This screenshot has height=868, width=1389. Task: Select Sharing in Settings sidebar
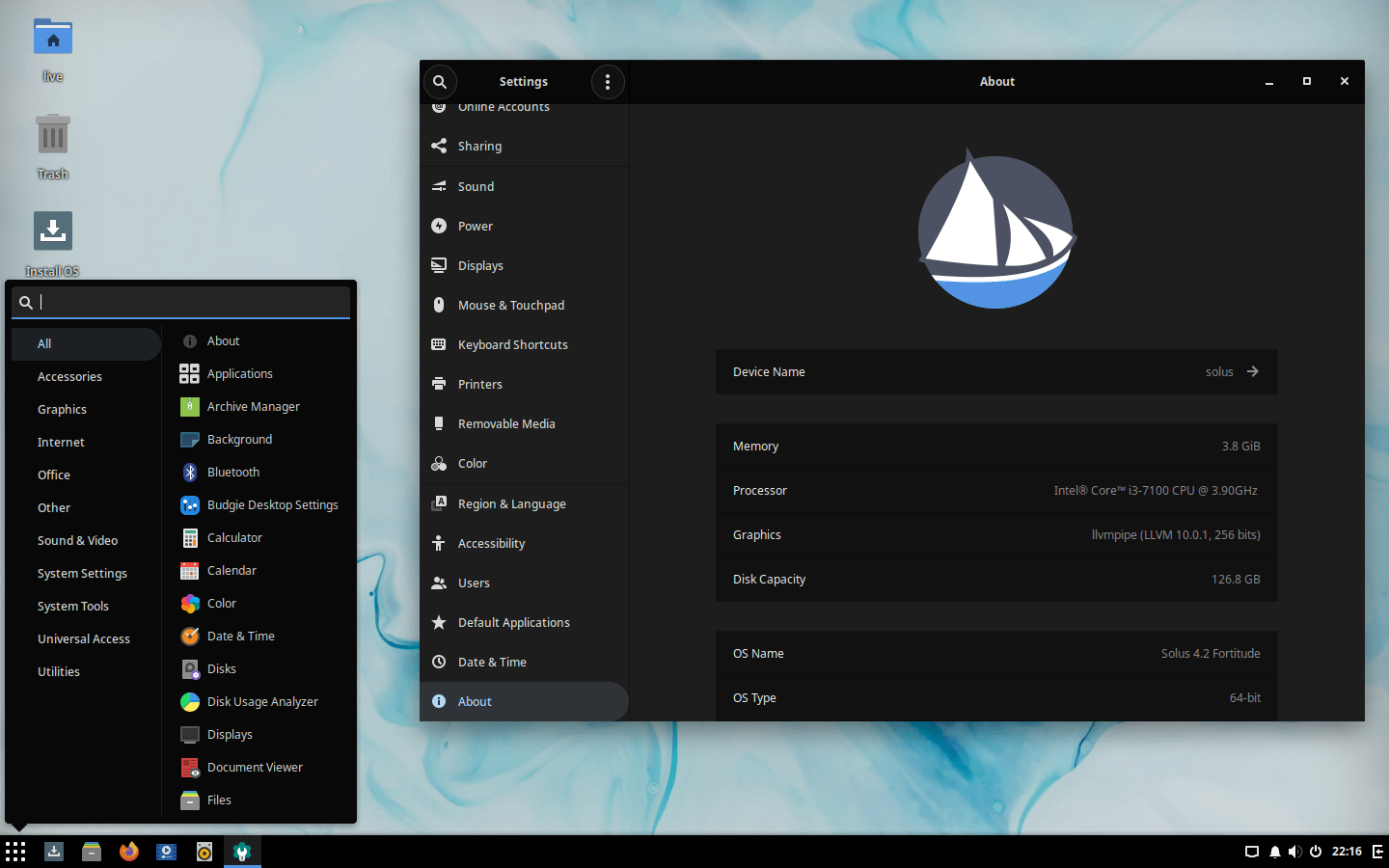(525, 147)
